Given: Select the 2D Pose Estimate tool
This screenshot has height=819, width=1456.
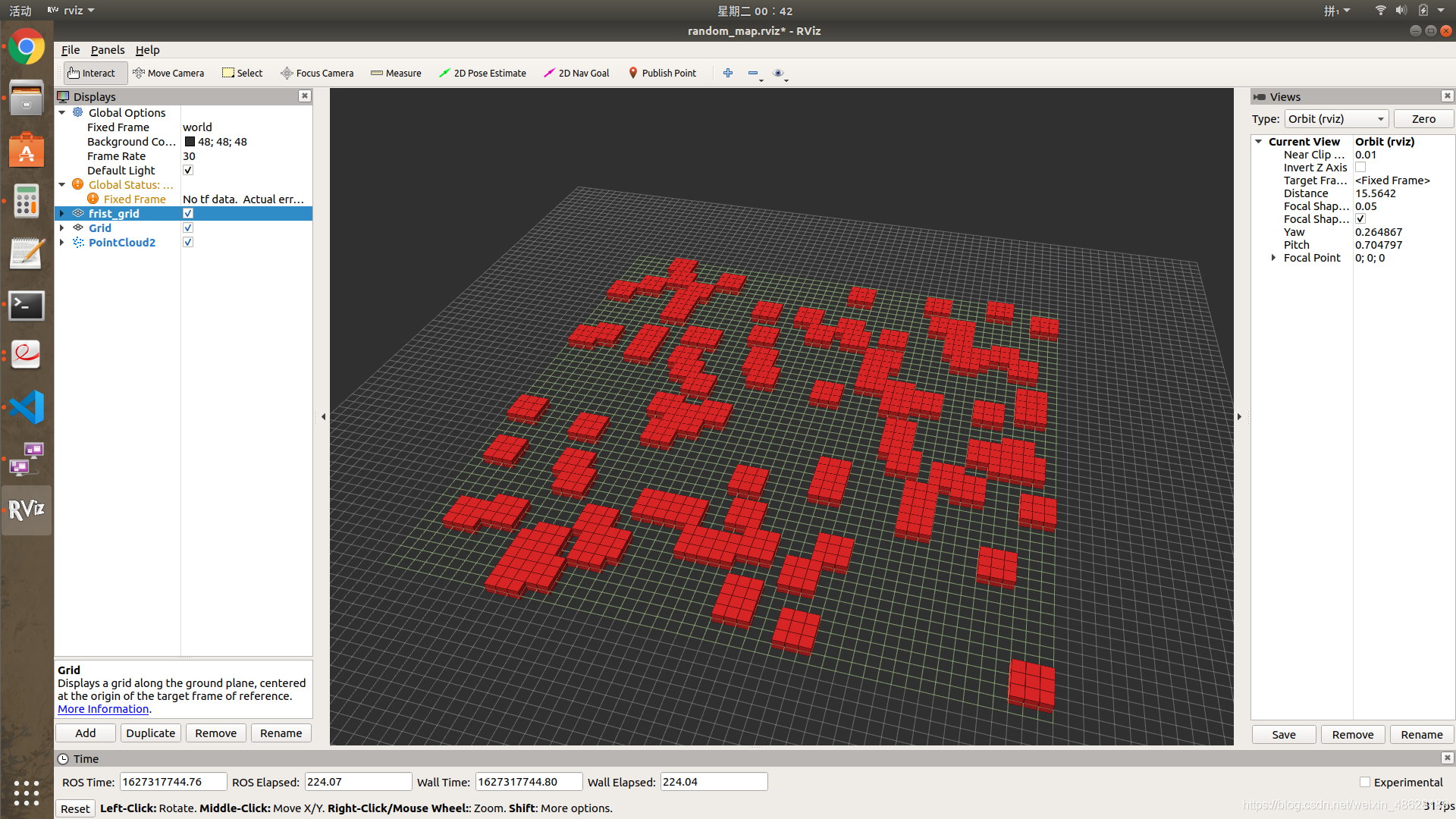Looking at the screenshot, I should click(x=482, y=73).
